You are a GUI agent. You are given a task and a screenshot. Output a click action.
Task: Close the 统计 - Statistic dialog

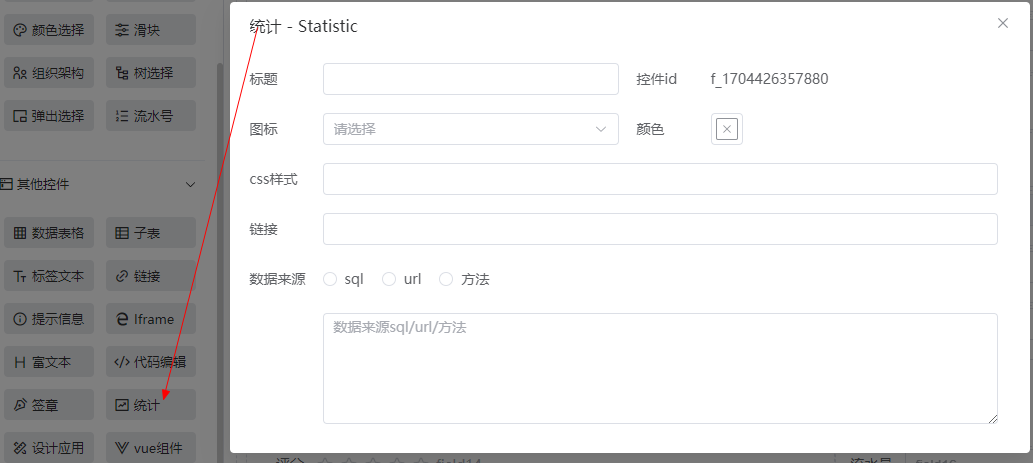[1003, 23]
